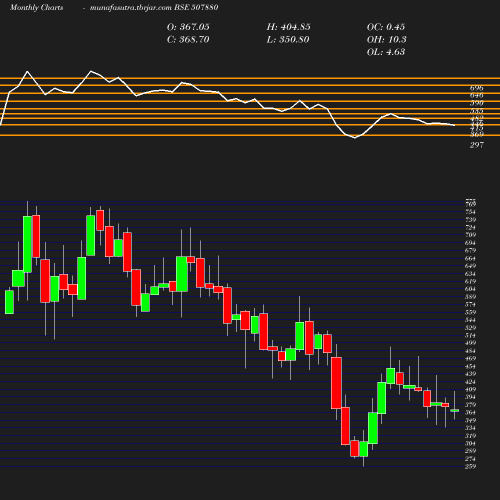
Task: Click the '514' price axis label
Action: (x=470, y=335)
